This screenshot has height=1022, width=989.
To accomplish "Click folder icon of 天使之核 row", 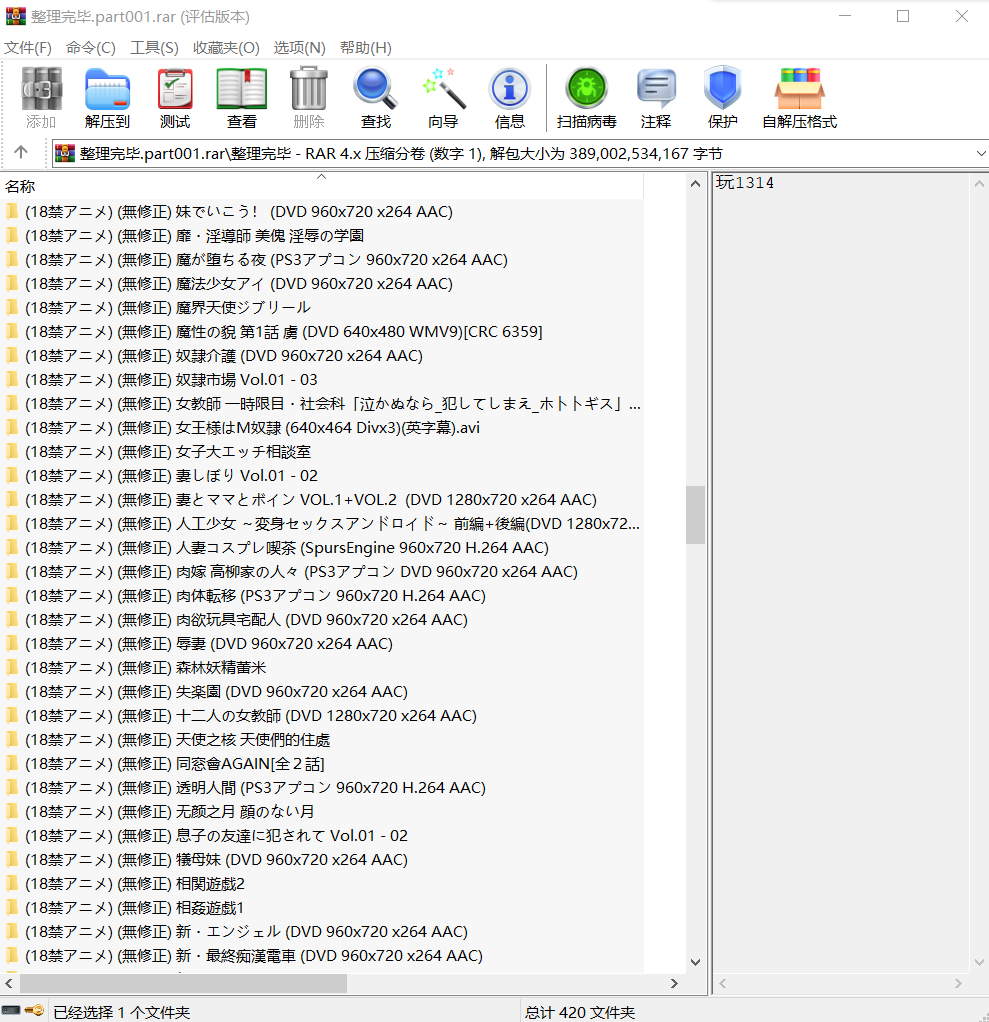I will [x=12, y=740].
